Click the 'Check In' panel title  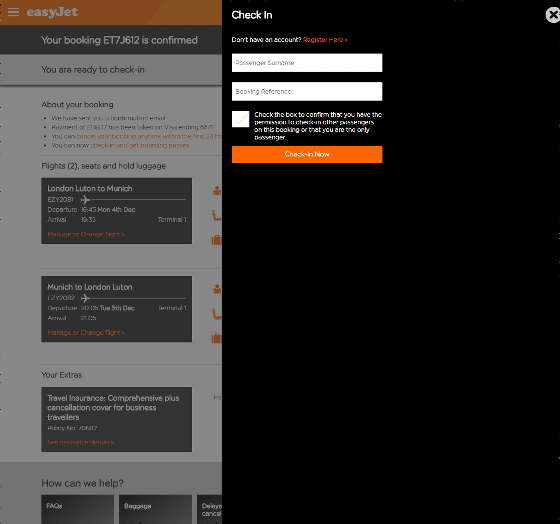point(252,15)
